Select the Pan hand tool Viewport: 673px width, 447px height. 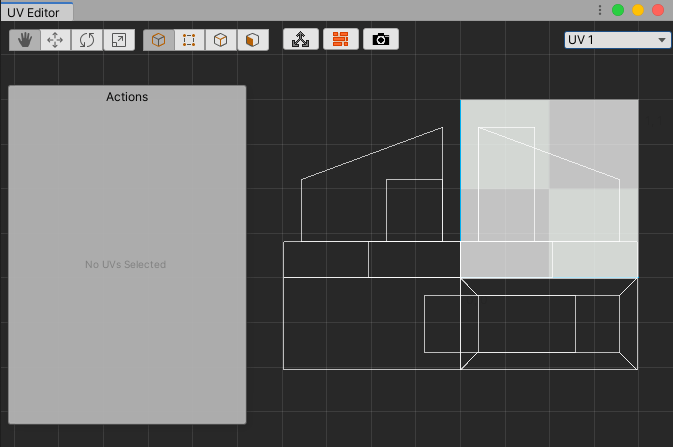(25, 40)
